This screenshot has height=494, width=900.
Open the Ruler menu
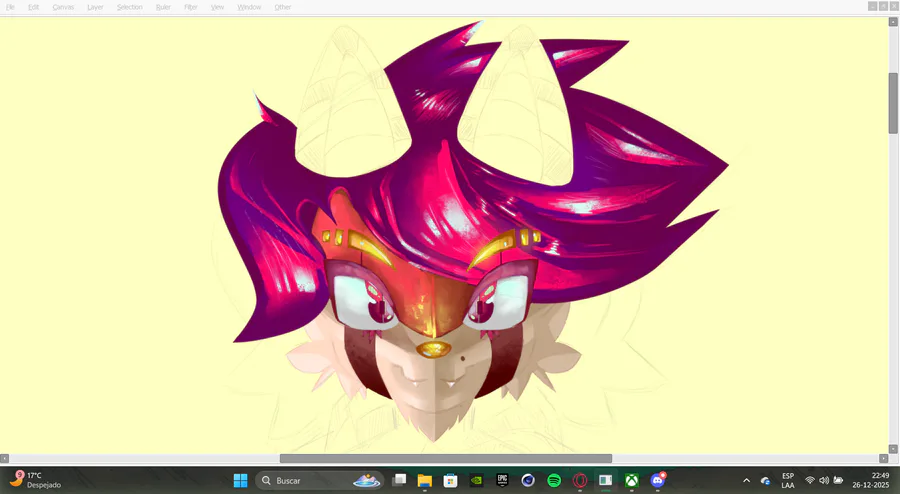(163, 7)
